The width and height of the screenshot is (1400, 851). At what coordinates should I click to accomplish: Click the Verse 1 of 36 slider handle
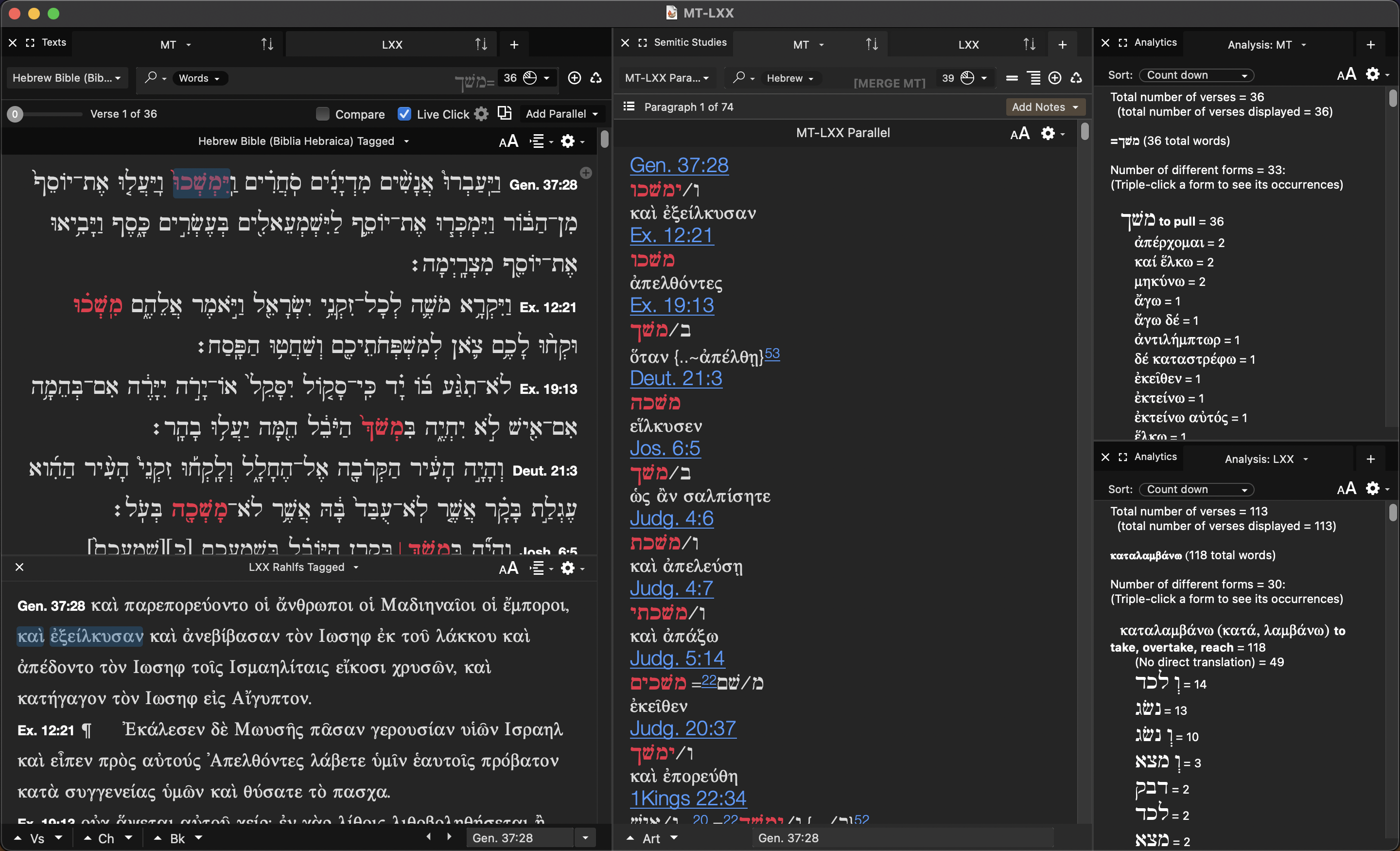pyautogui.click(x=16, y=114)
